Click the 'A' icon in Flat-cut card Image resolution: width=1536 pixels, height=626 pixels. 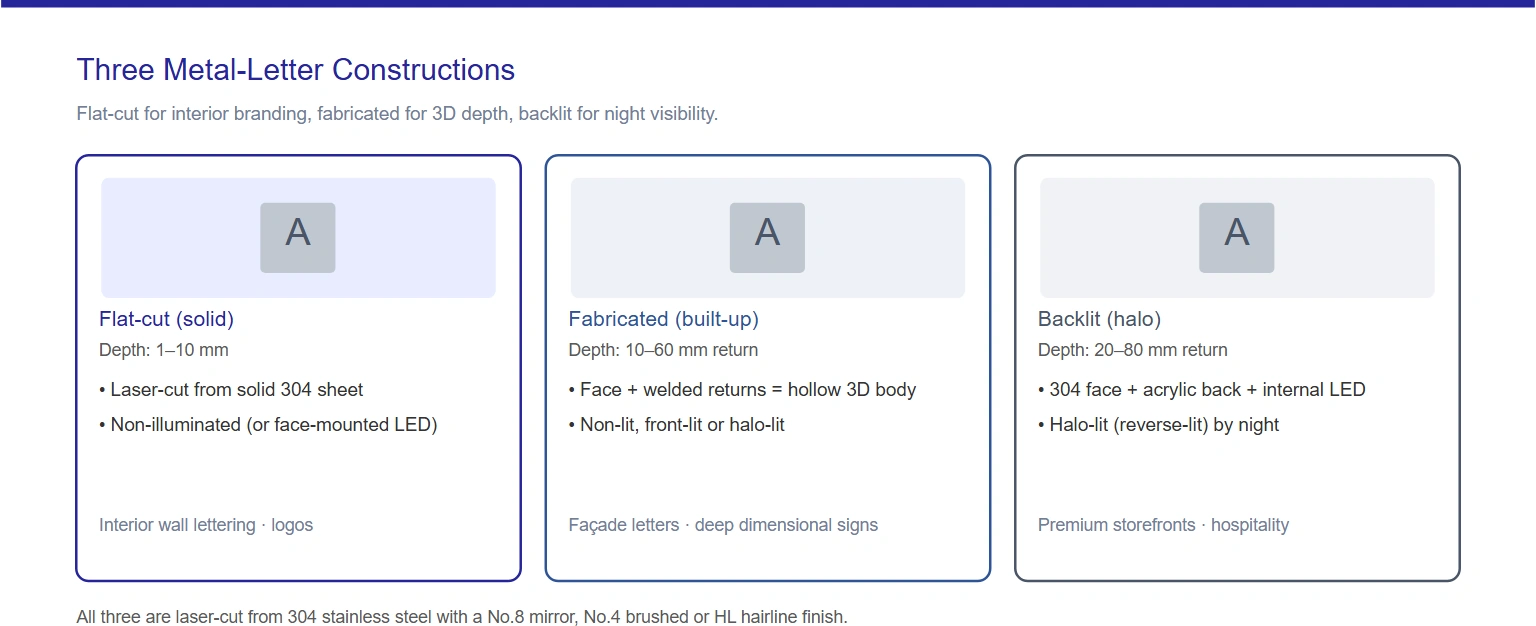pos(298,238)
